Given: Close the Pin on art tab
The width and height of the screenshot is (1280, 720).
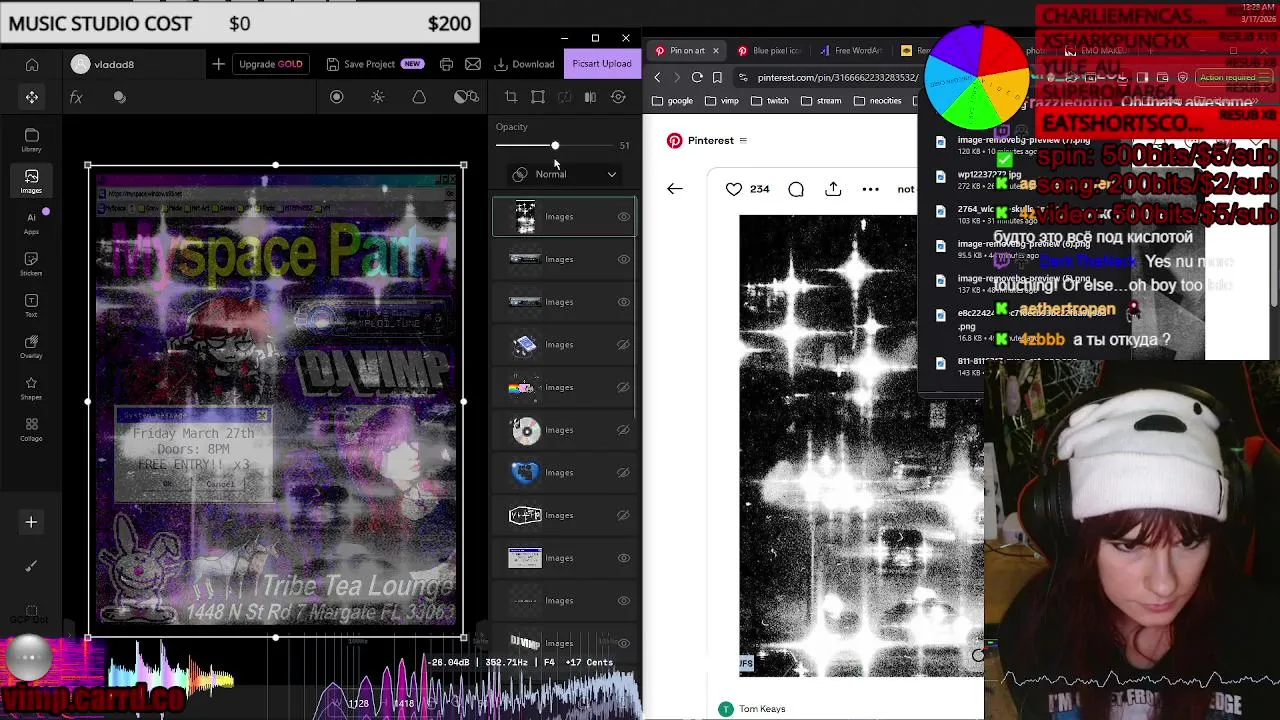Looking at the screenshot, I should [715, 50].
